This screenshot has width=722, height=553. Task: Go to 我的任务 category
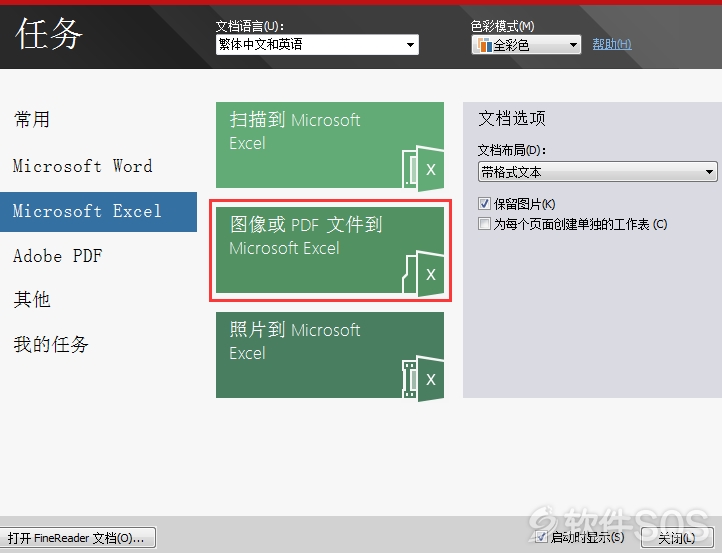(x=51, y=344)
